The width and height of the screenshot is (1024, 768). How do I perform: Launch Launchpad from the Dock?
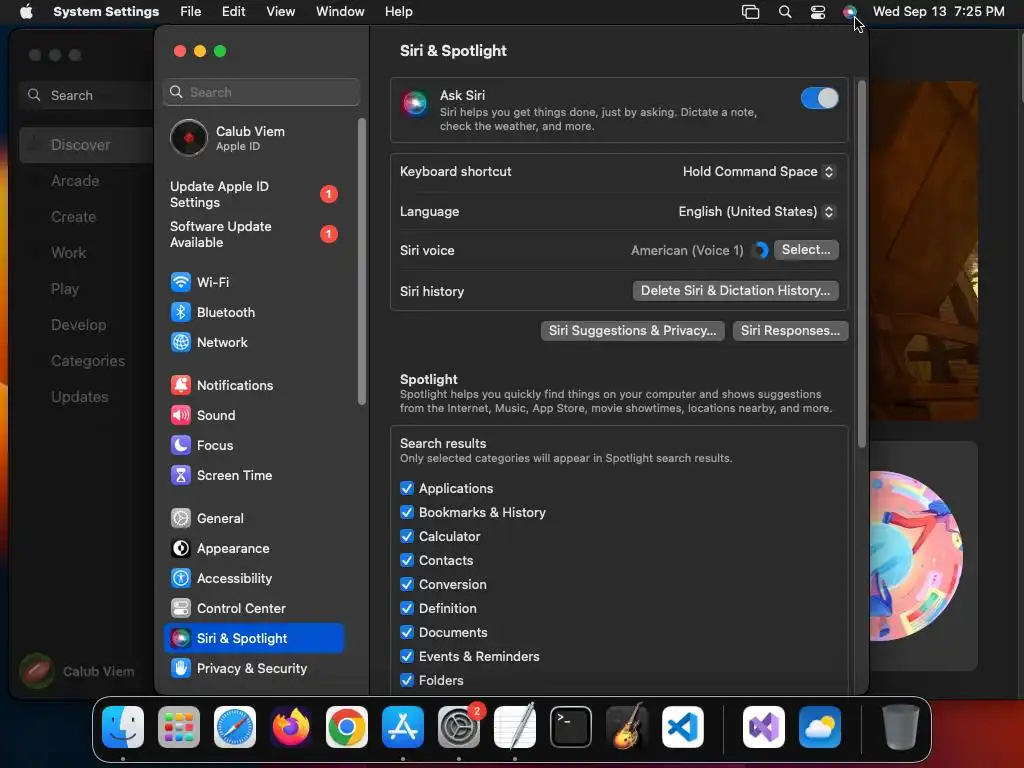179,727
